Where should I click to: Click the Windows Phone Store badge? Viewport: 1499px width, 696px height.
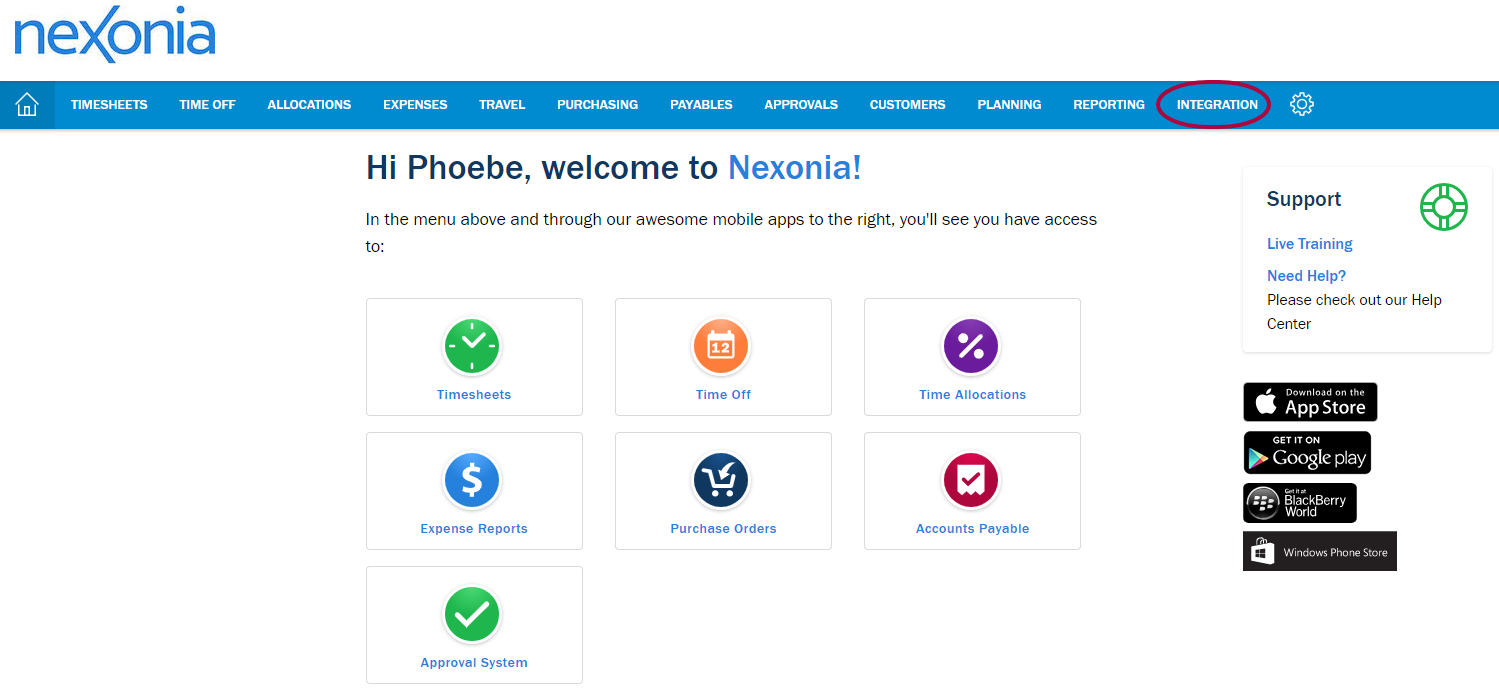tap(1319, 552)
